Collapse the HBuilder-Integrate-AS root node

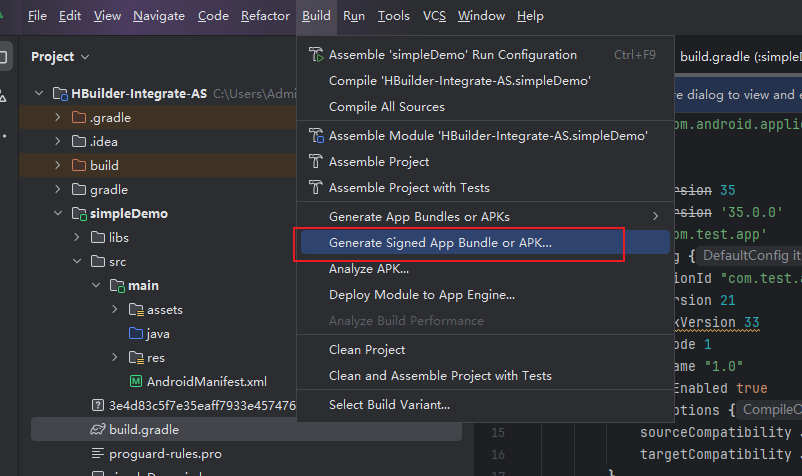point(39,94)
